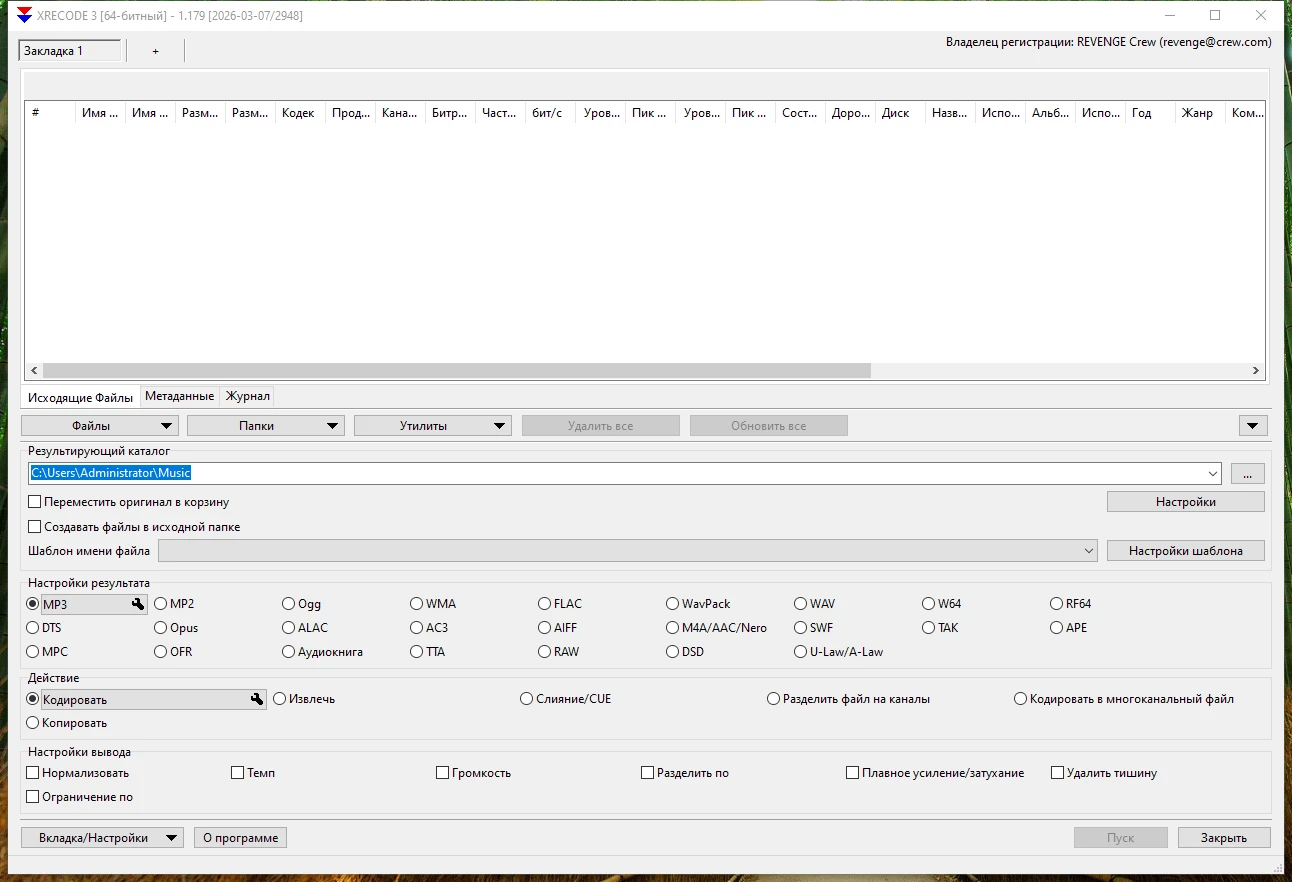
Task: Click the Кодек column header
Action: (299, 113)
